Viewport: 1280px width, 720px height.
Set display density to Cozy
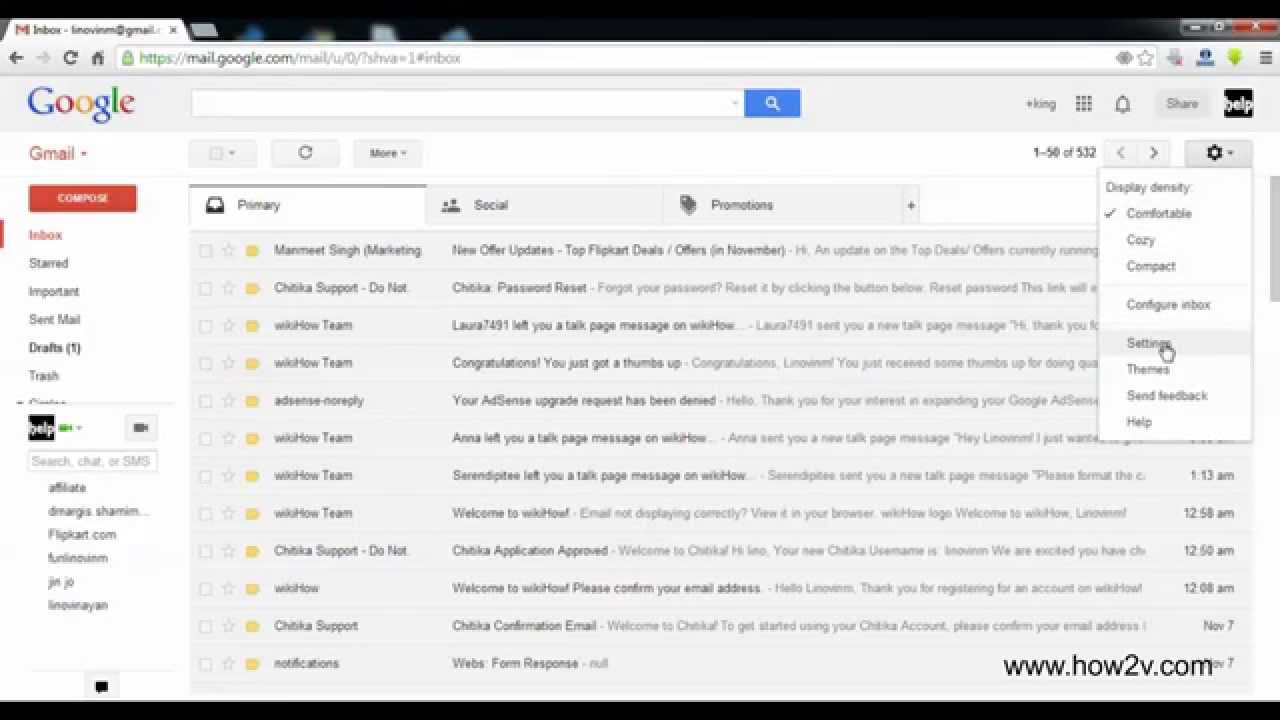[1174, 240]
